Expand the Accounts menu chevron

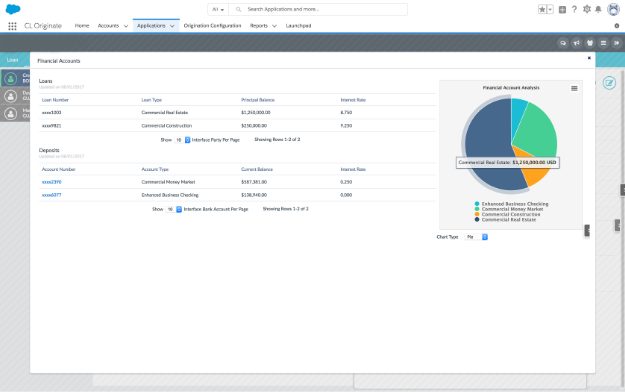pos(126,26)
